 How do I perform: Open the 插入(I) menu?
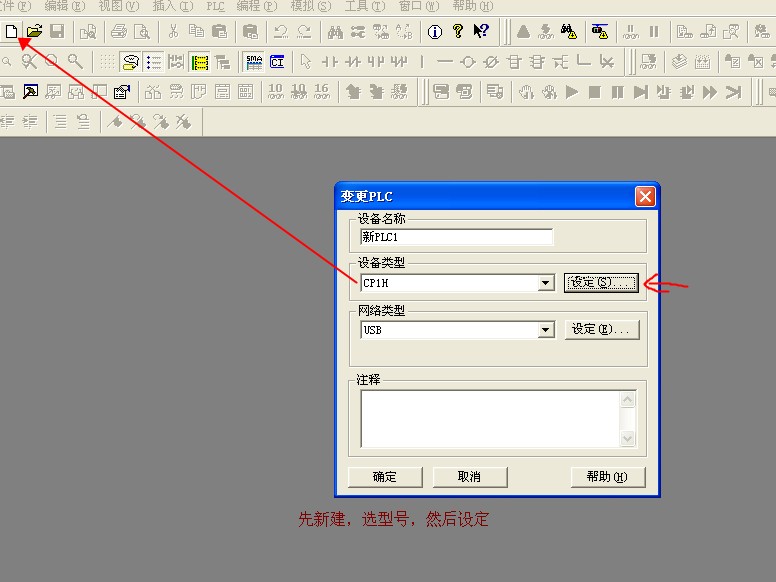point(174,6)
